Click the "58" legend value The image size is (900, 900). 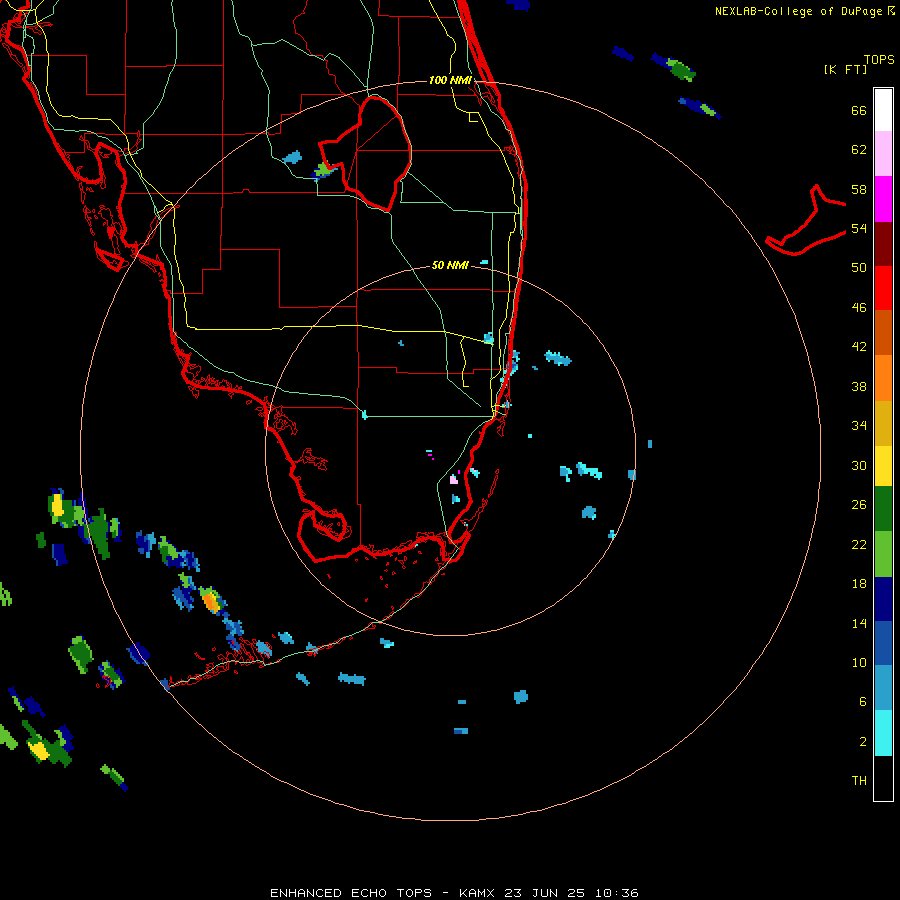859,189
